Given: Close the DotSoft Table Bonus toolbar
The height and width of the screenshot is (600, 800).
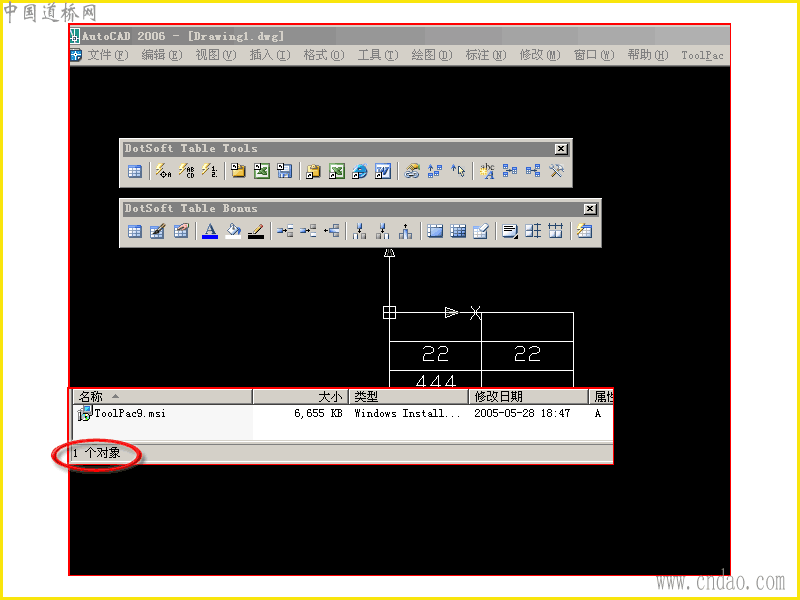Looking at the screenshot, I should (x=590, y=208).
